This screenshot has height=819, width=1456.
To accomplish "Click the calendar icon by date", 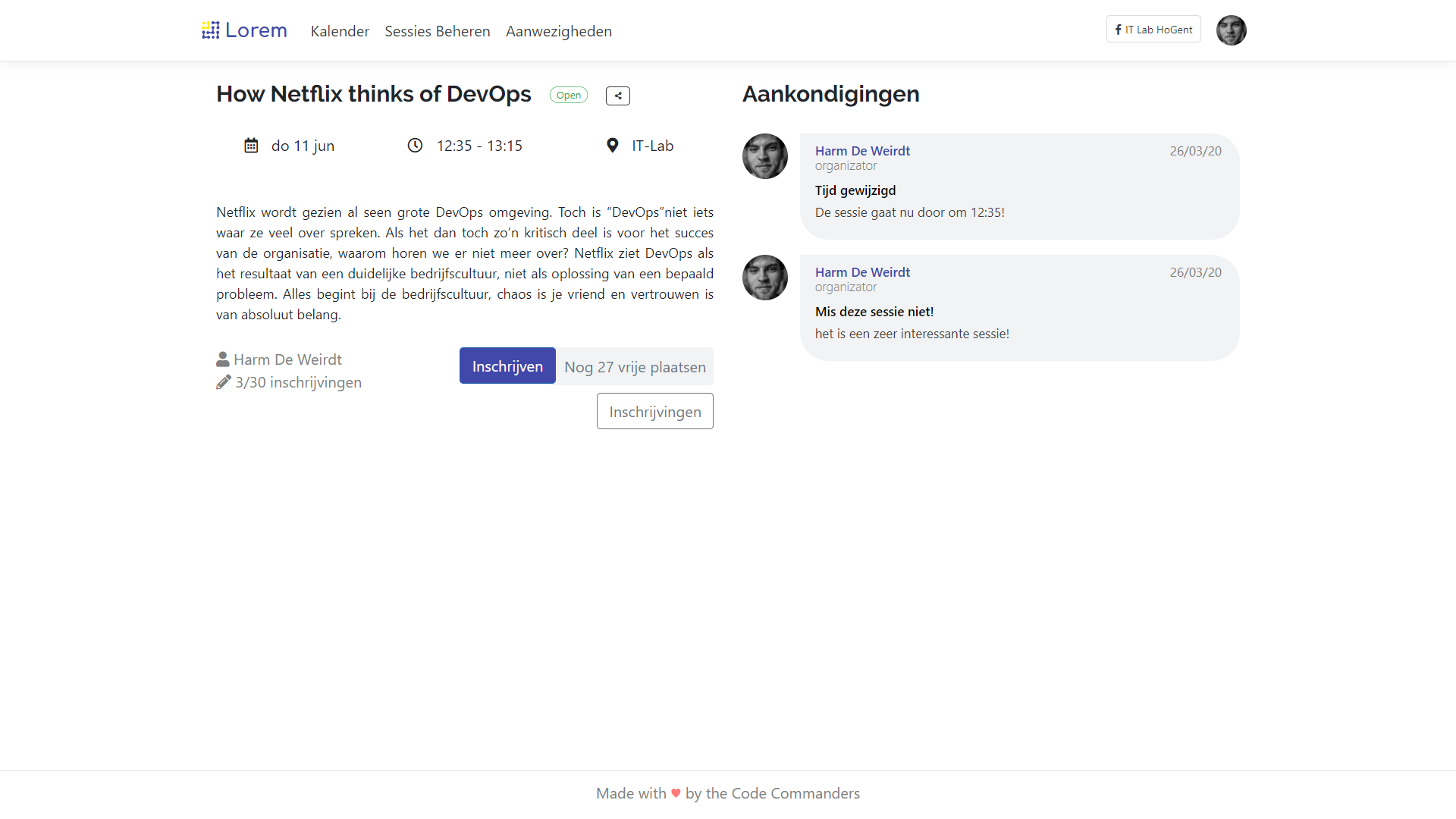I will pyautogui.click(x=251, y=146).
